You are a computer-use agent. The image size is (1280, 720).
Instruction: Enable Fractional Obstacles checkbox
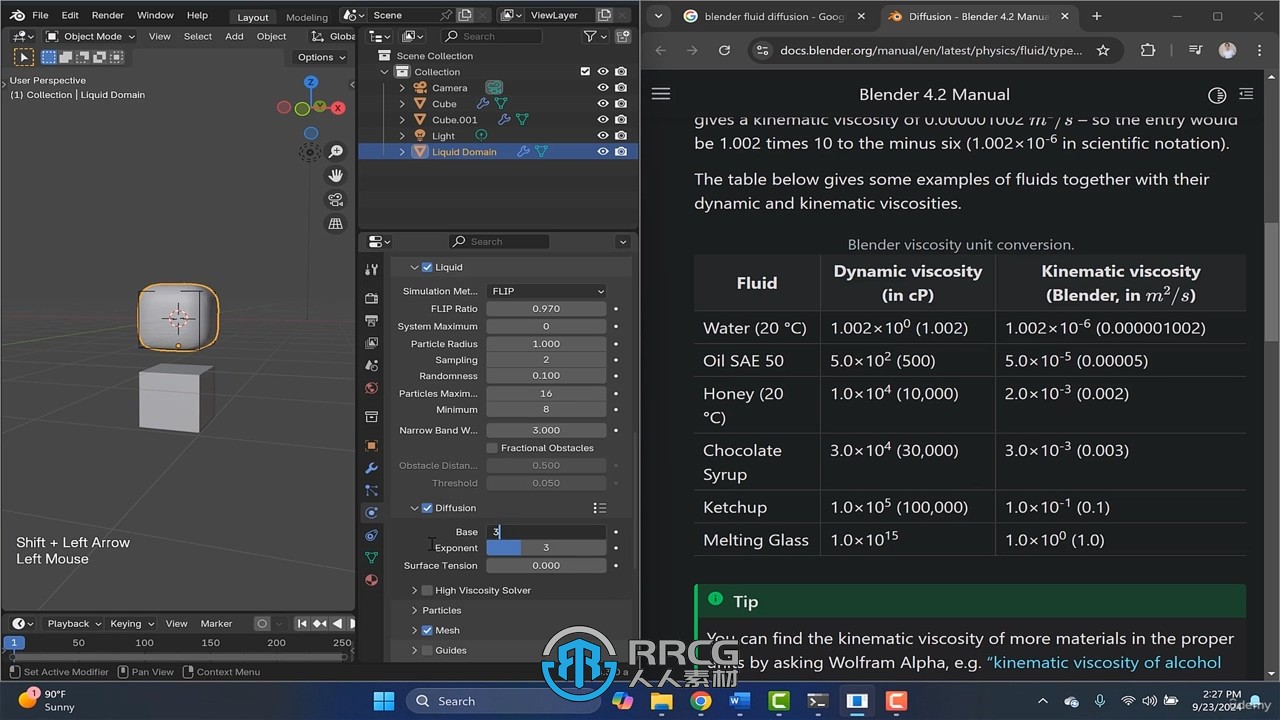point(492,448)
